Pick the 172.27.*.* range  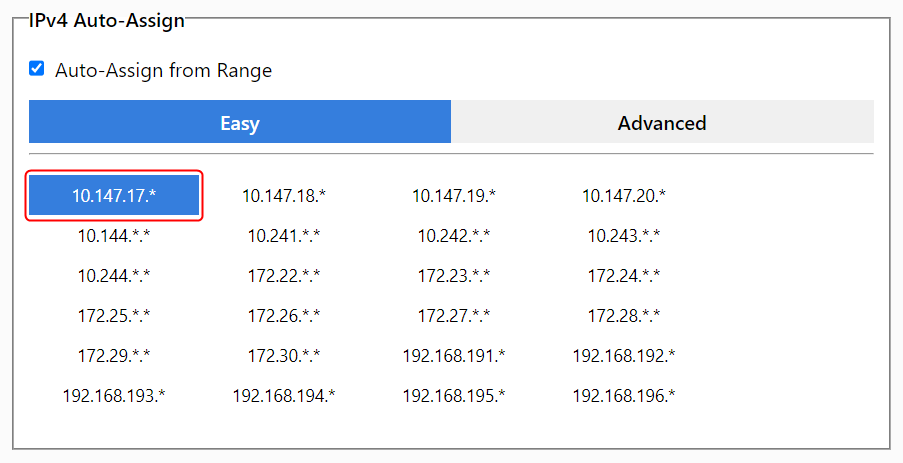(x=454, y=315)
